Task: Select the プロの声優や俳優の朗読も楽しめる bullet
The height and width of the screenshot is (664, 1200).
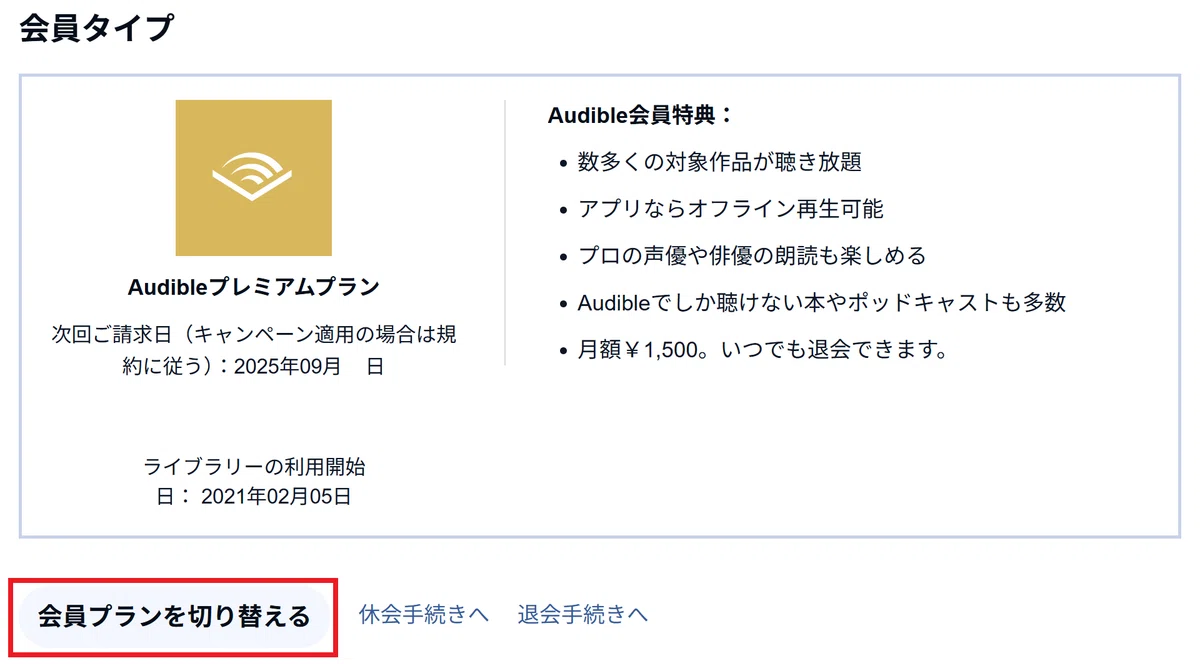Action: (x=752, y=256)
